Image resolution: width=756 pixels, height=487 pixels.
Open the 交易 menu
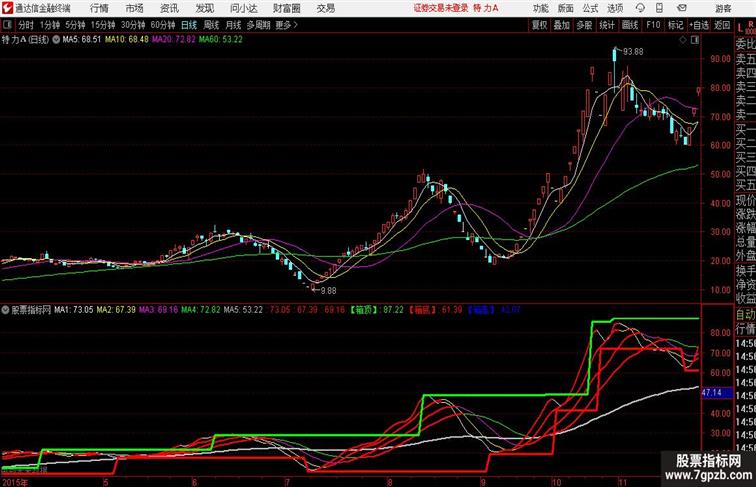[325, 8]
